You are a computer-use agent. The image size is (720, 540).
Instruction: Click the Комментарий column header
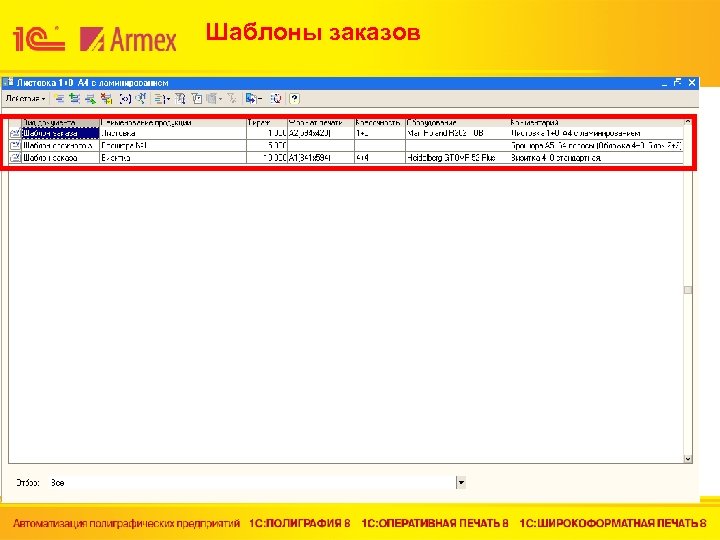tap(596, 123)
